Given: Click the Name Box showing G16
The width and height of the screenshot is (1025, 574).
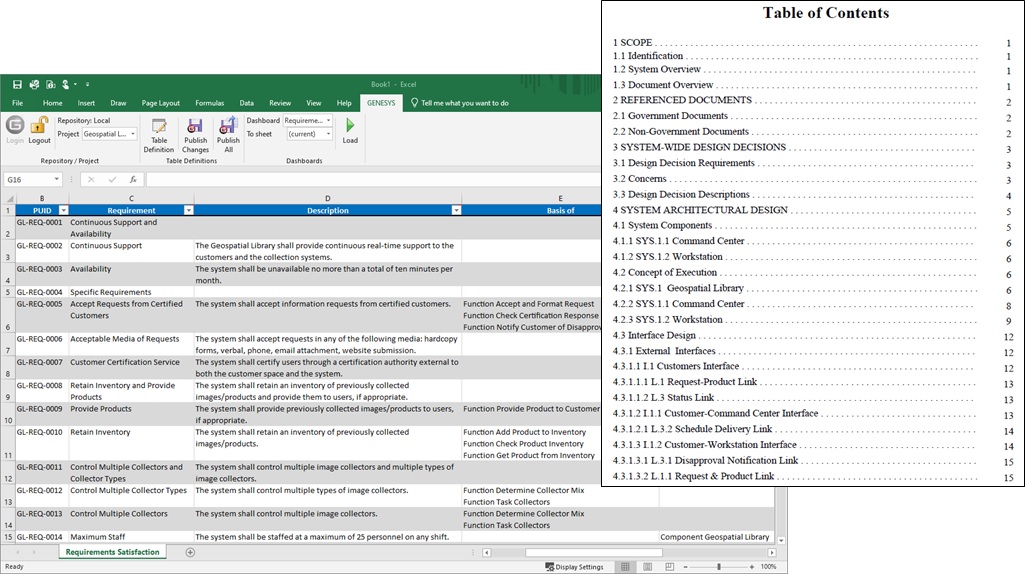Looking at the screenshot, I should [28, 180].
